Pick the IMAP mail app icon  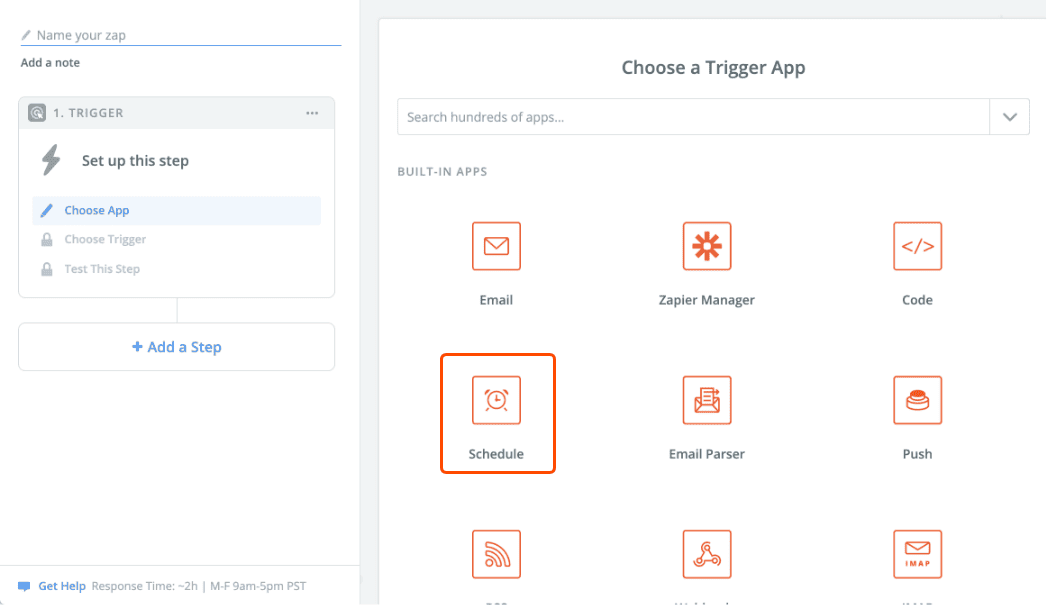(917, 554)
